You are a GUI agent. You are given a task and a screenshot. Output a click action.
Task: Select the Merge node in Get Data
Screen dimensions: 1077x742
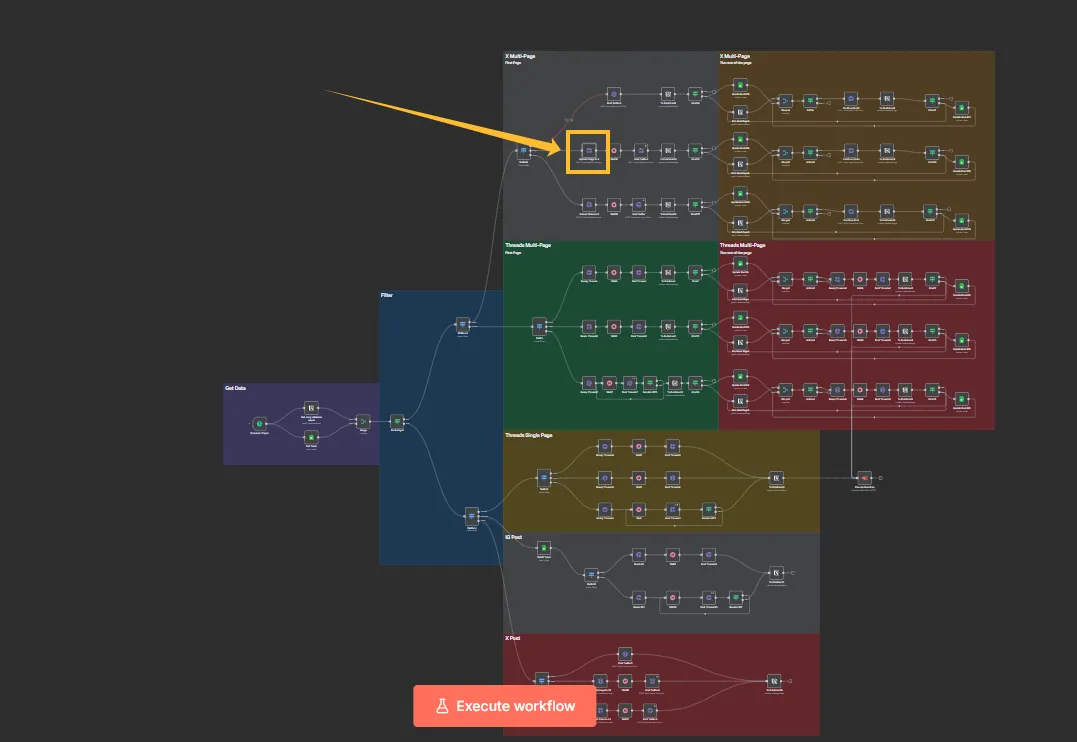pyautogui.click(x=363, y=421)
